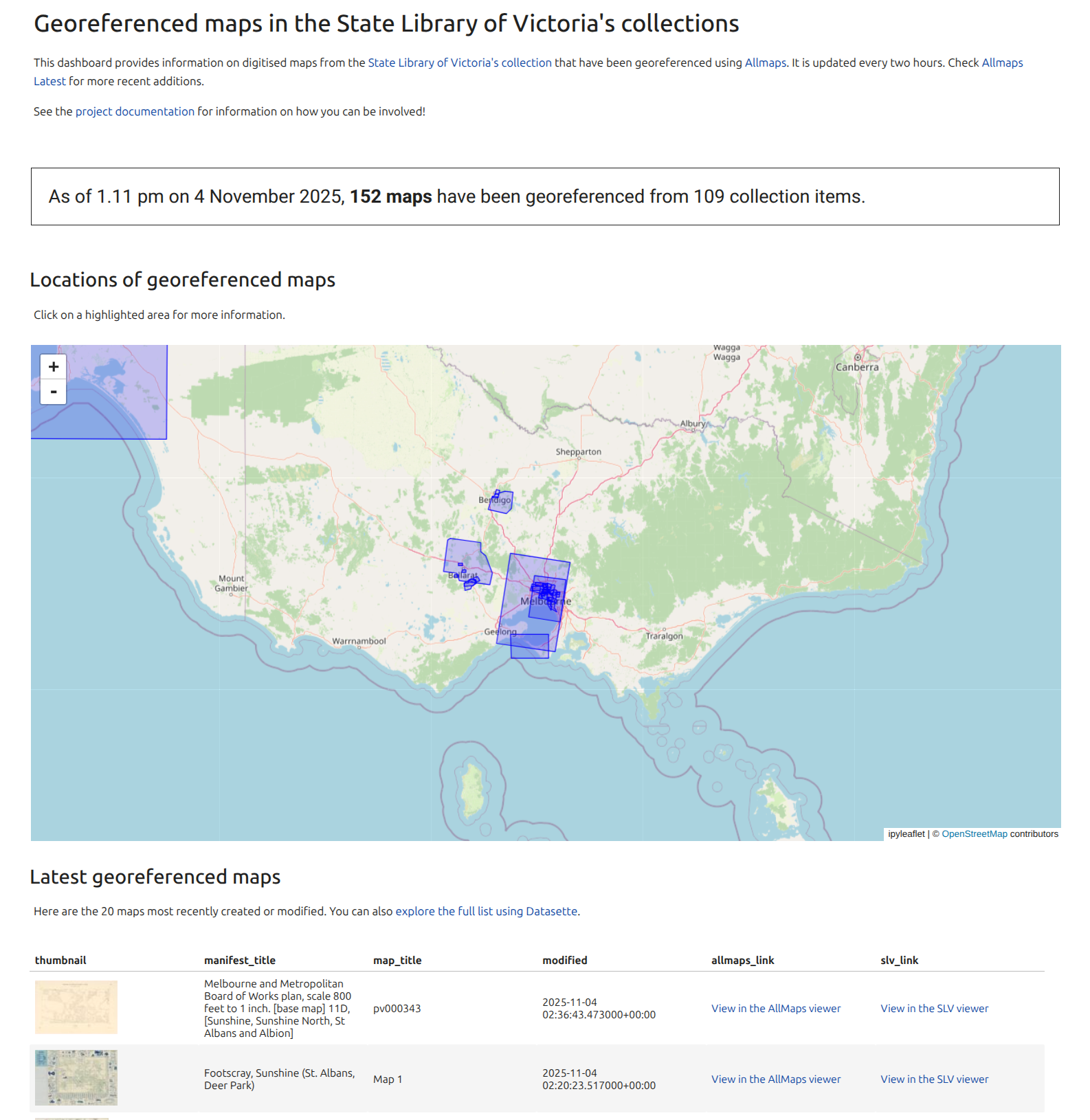Click the manifest_title column header
This screenshot has height=1120, width=1090.
(239, 960)
